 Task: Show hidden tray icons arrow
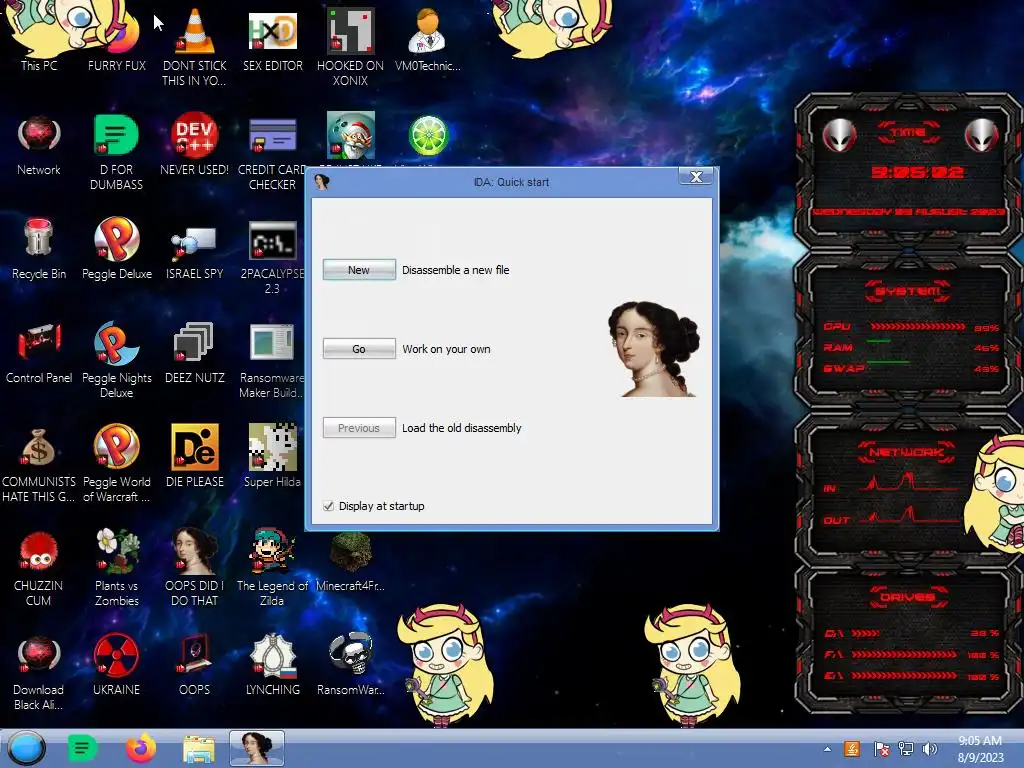click(827, 749)
